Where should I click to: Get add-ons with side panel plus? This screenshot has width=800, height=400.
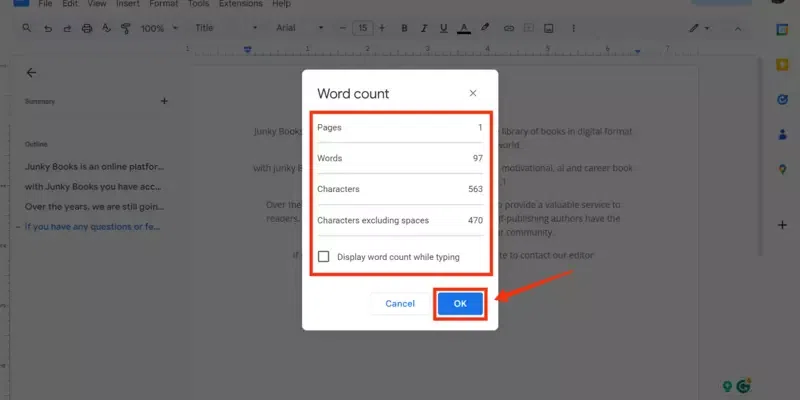click(782, 225)
